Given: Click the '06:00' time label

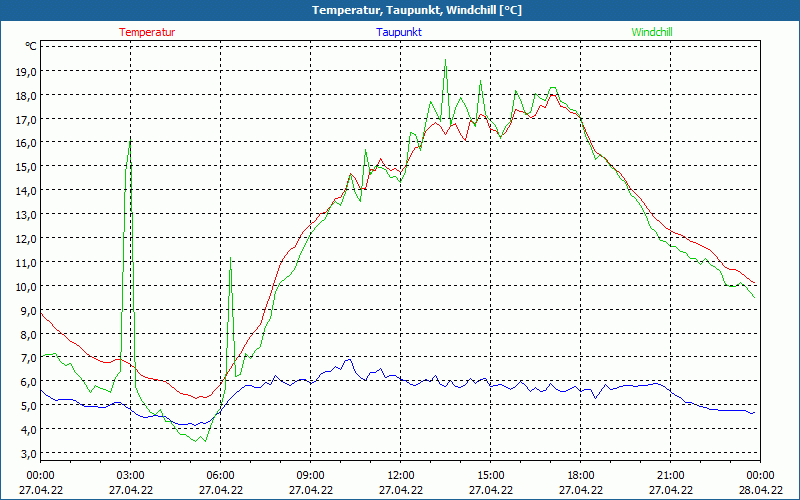Looking at the screenshot, I should coord(220,476).
